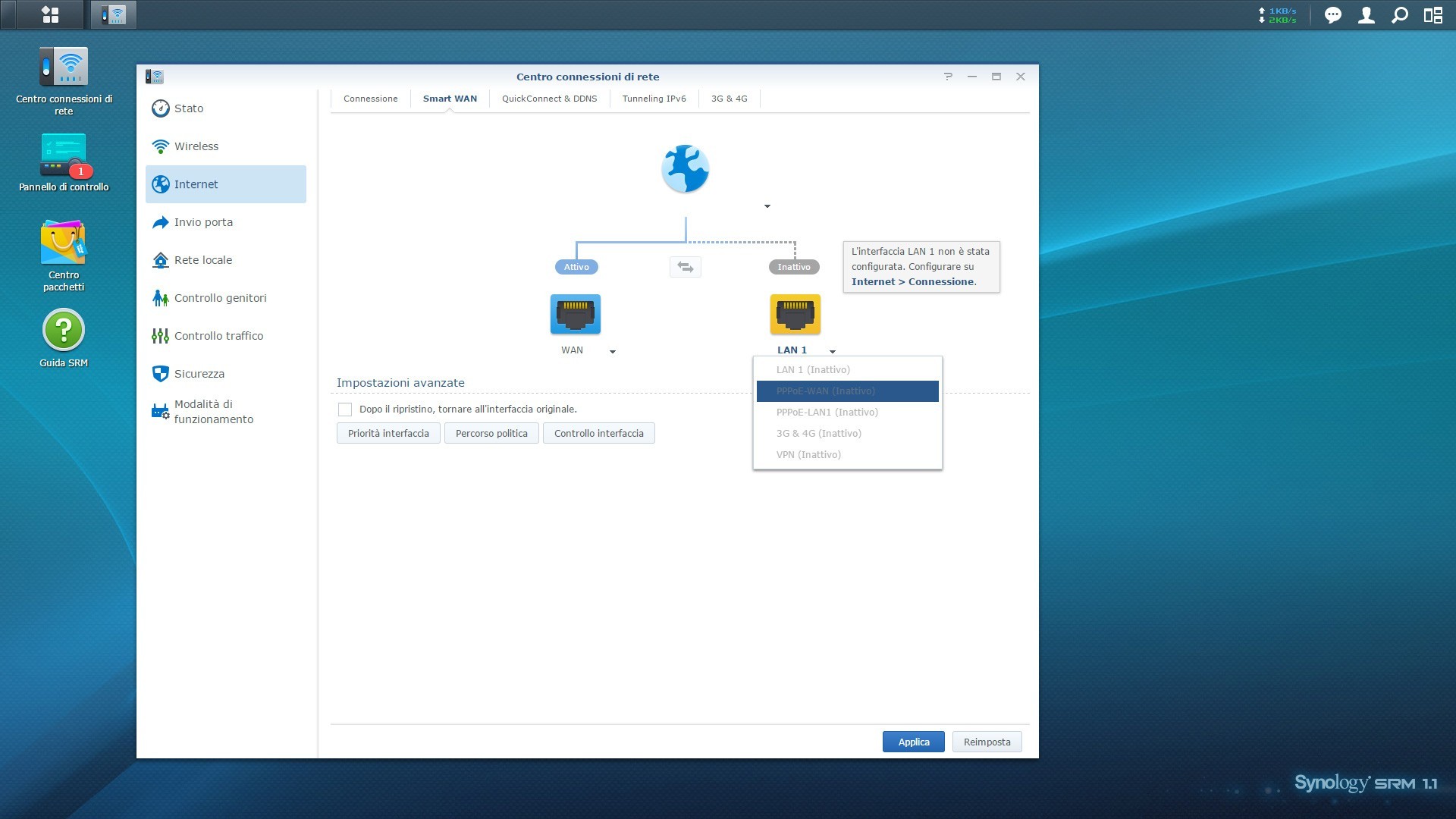Click the main menu grid icon
Viewport: 1456px width, 819px height.
50,14
